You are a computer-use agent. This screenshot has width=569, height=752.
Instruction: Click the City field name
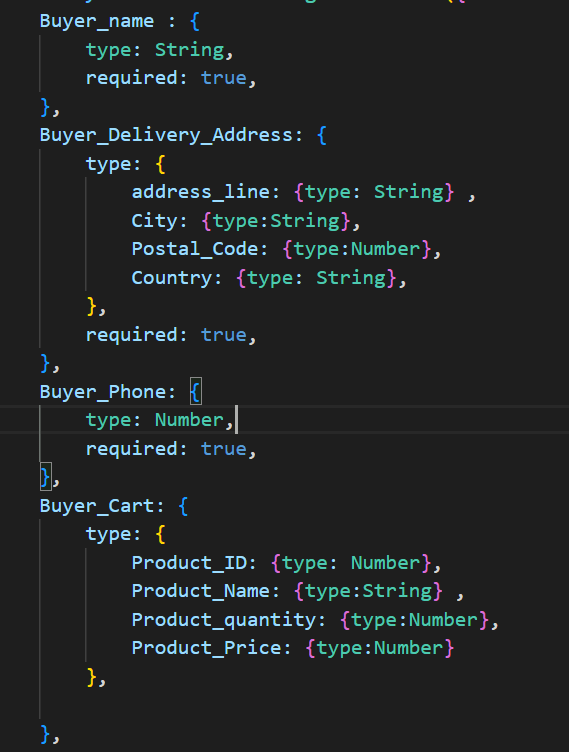point(154,221)
